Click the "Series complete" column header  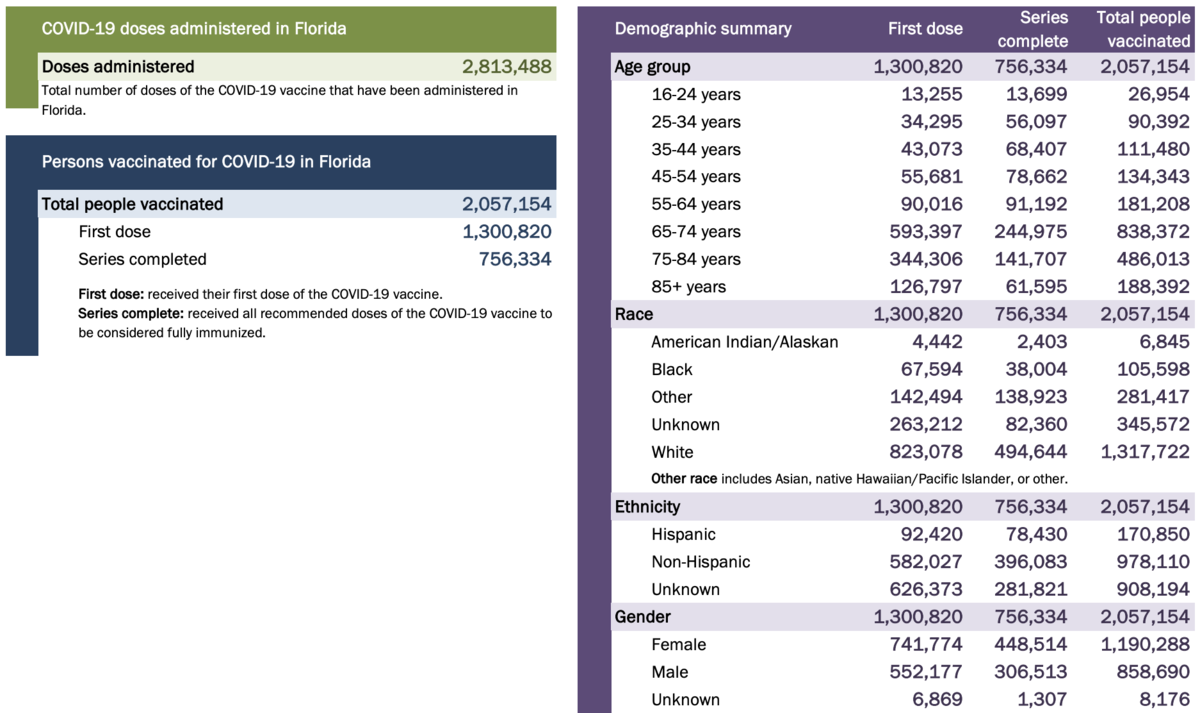coord(1031,29)
